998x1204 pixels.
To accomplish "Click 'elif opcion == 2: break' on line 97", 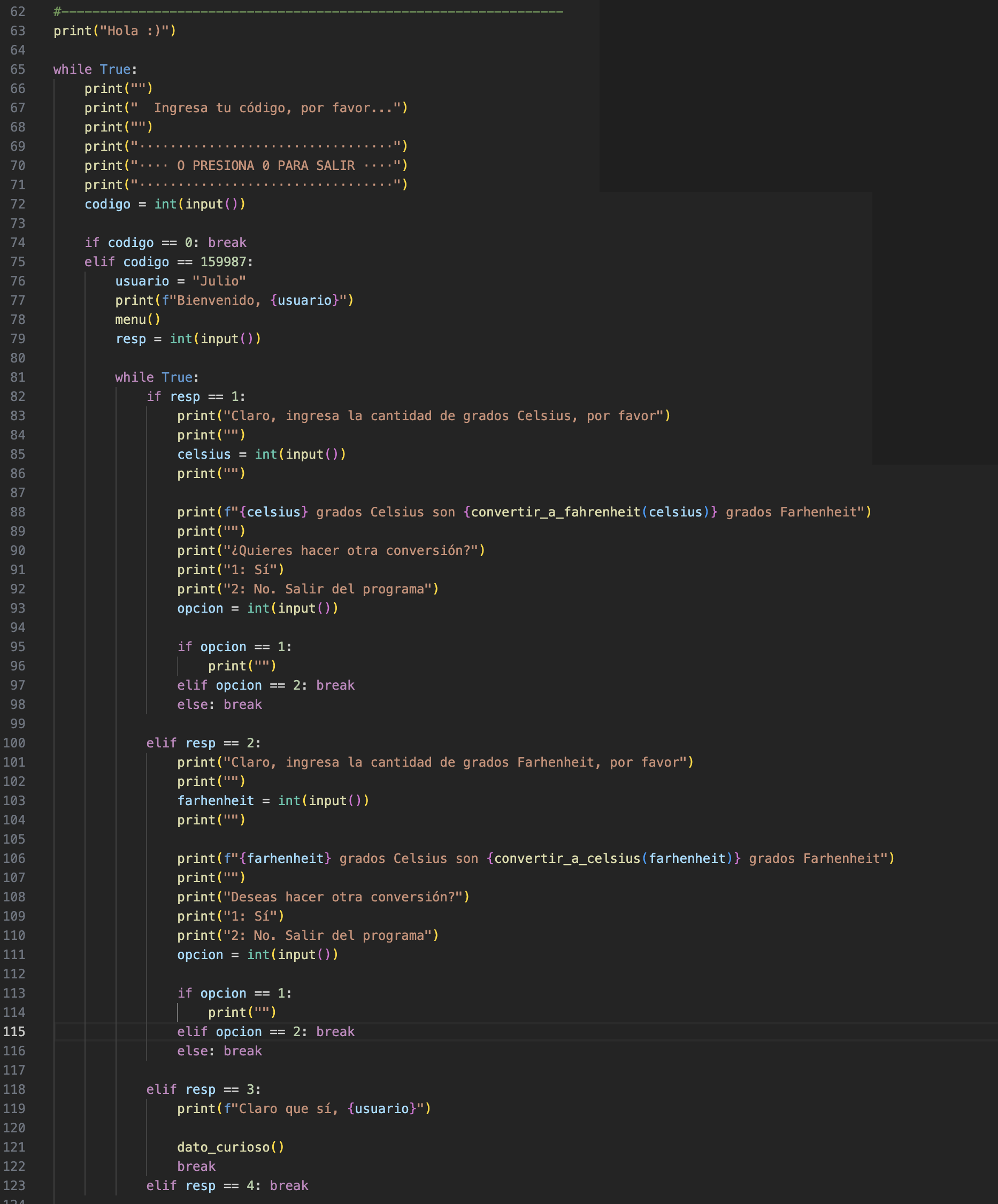I will (x=266, y=685).
